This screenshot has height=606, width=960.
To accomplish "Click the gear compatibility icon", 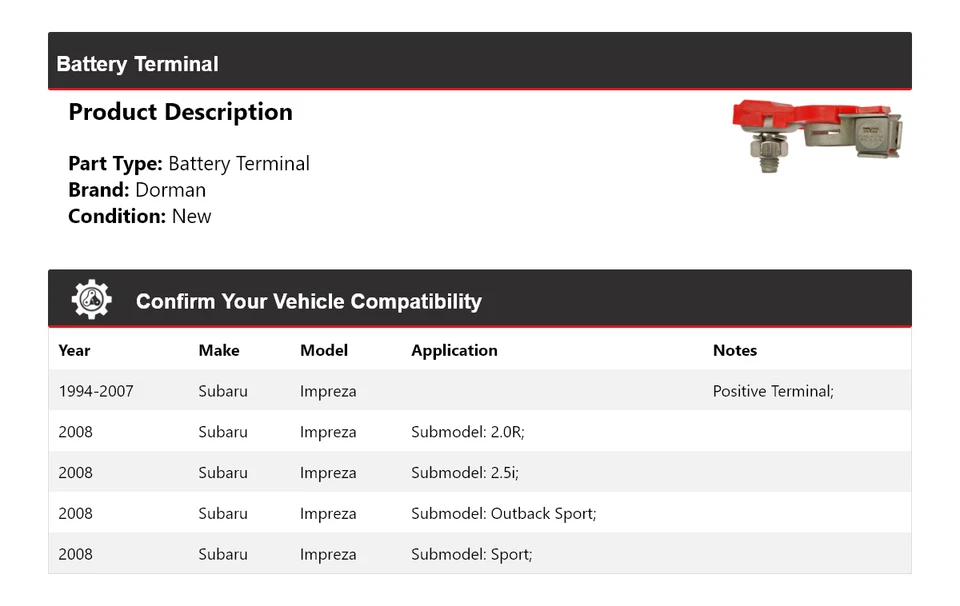I will pyautogui.click(x=91, y=299).
